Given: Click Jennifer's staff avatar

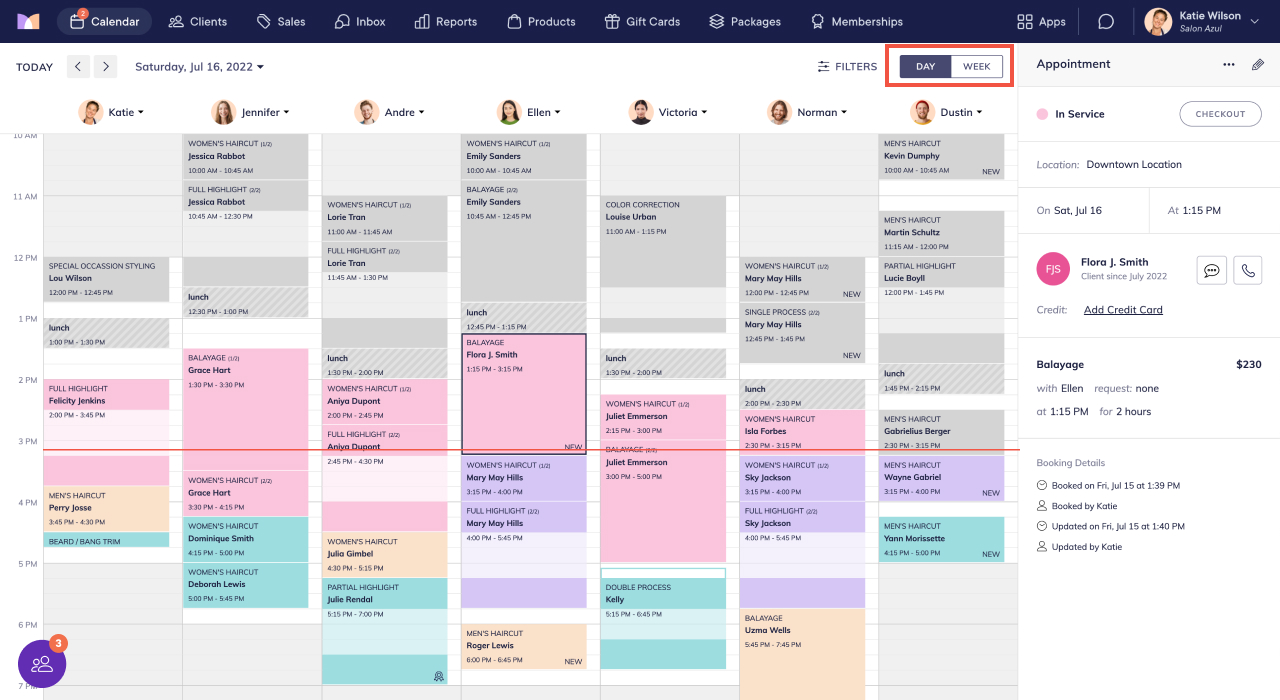Looking at the screenshot, I should (224, 112).
